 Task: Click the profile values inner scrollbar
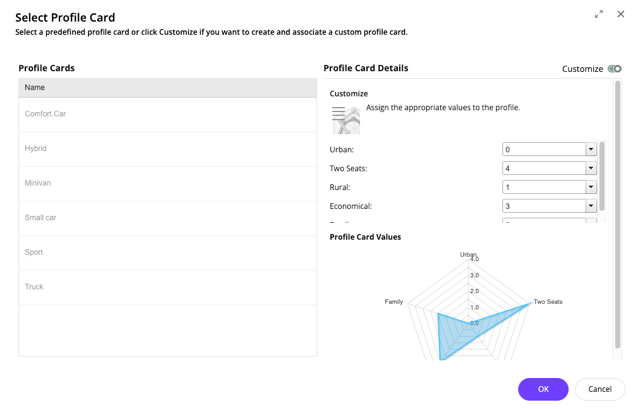(602, 176)
